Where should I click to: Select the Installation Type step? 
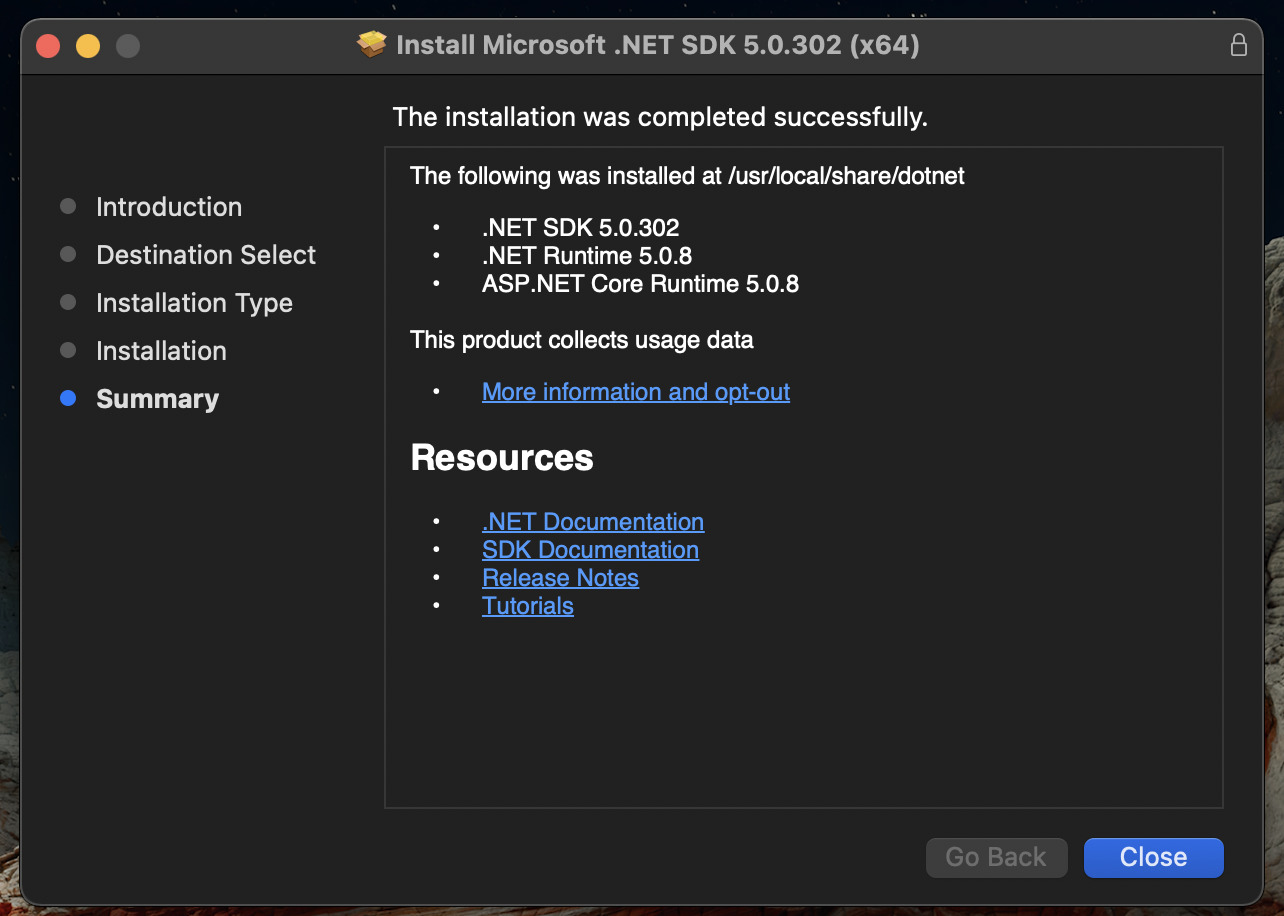[x=194, y=303]
